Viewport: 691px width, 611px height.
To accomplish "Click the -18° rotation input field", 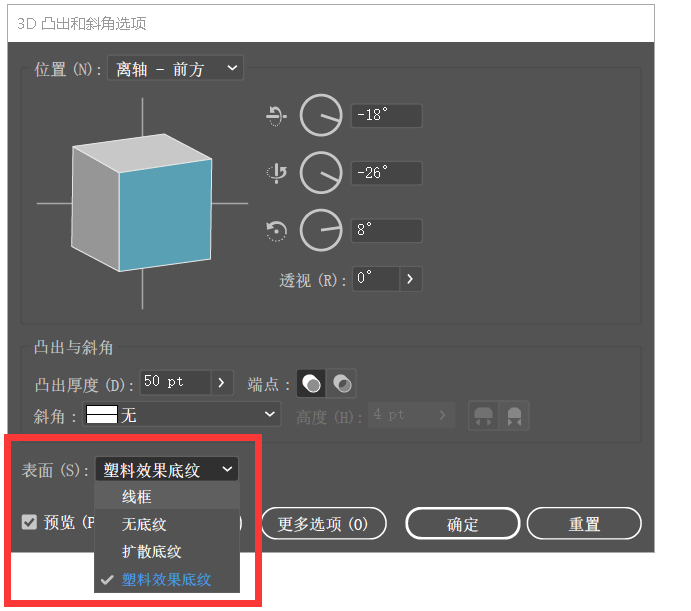I will click(386, 115).
